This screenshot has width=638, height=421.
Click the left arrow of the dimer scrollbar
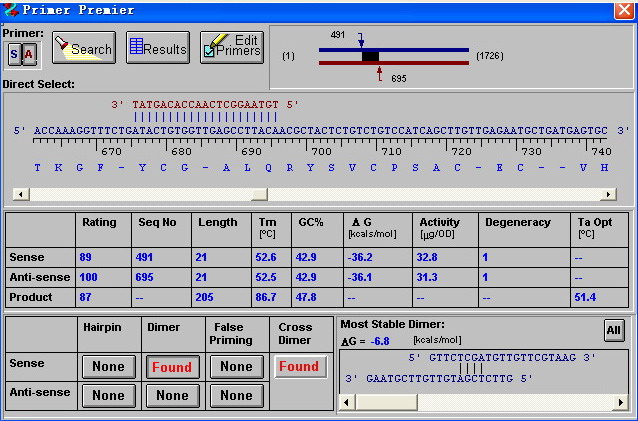[347, 403]
